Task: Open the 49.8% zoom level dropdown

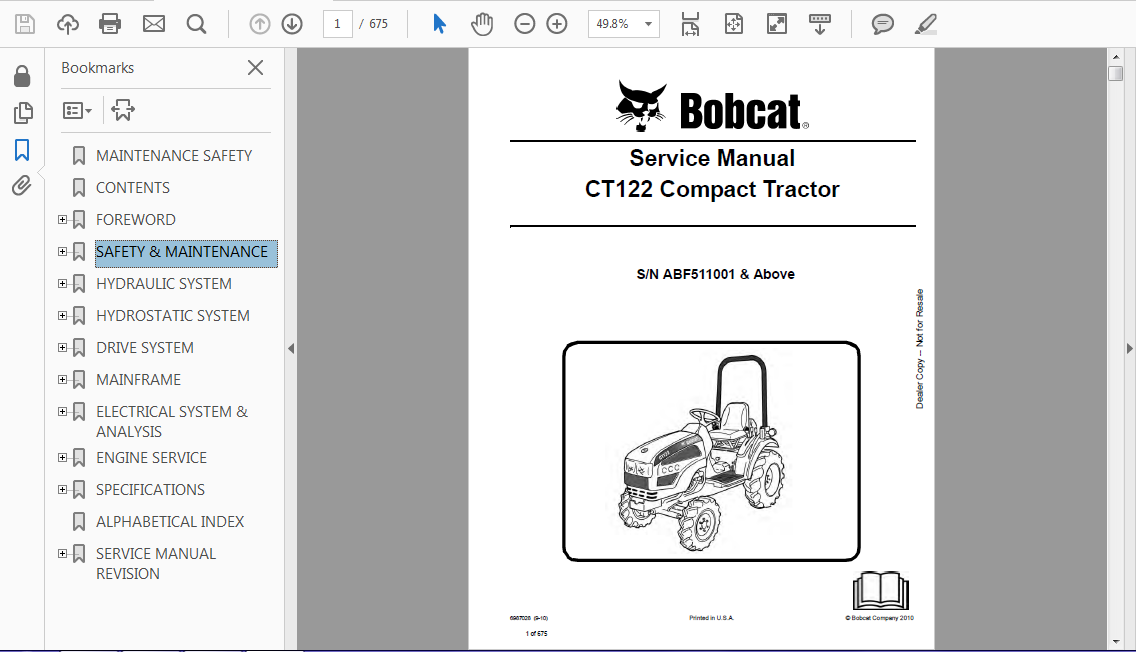Action: (x=624, y=24)
